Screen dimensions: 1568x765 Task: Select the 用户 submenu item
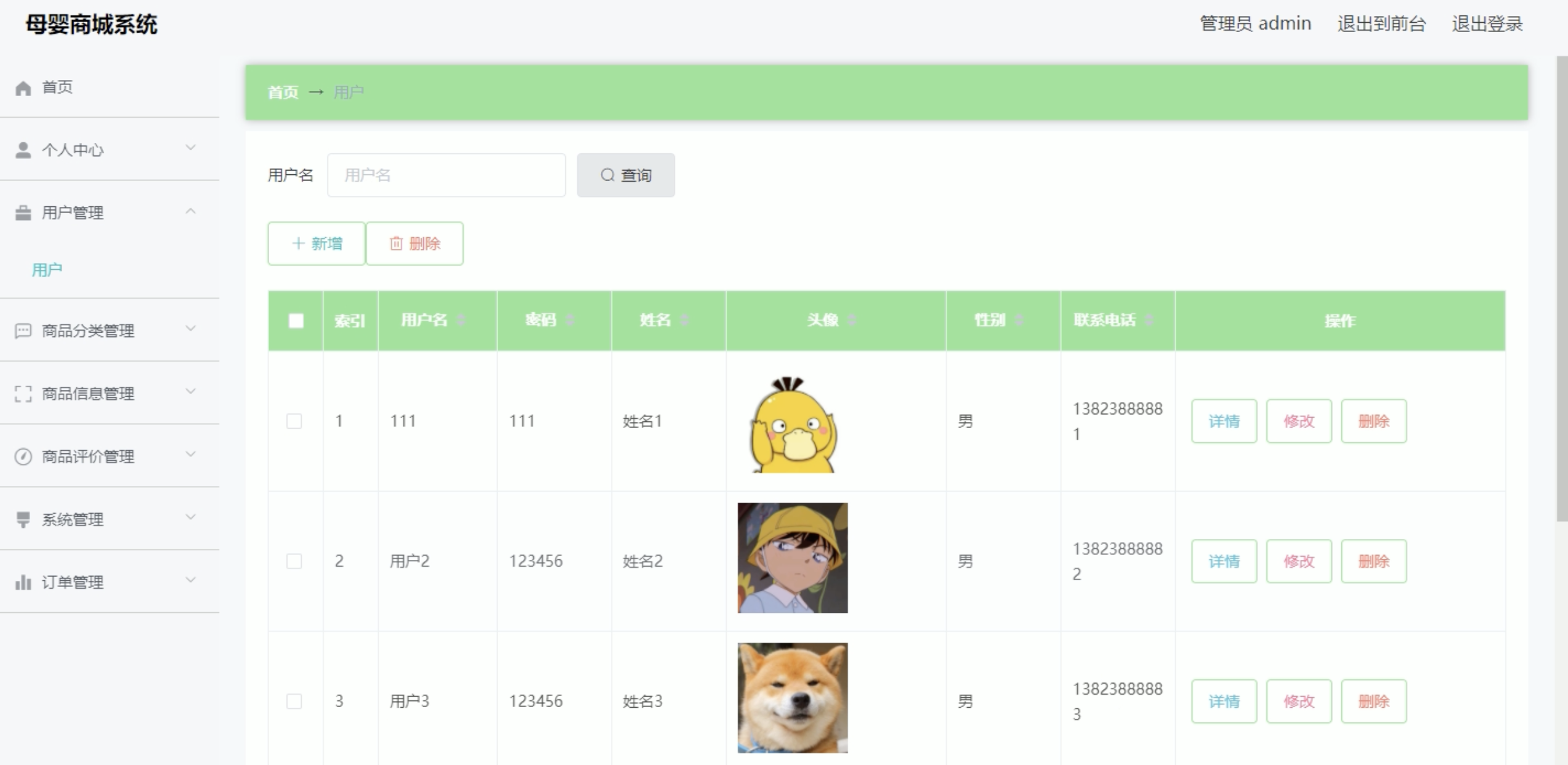point(47,270)
